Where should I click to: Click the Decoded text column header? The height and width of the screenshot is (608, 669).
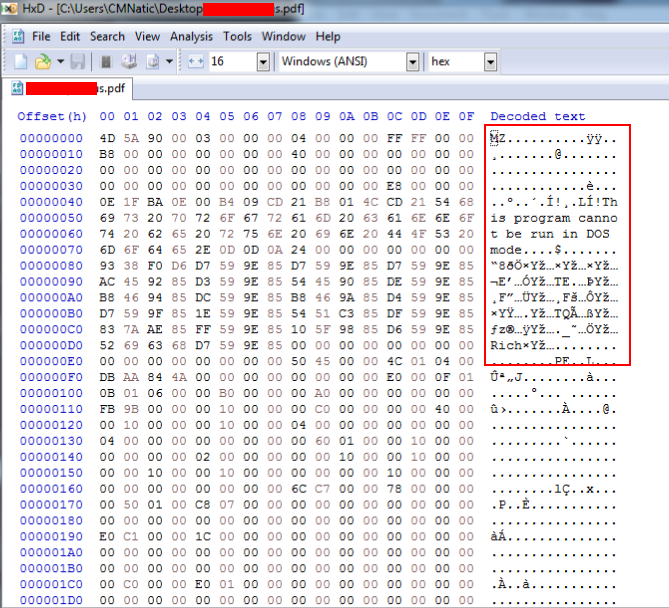(x=538, y=116)
